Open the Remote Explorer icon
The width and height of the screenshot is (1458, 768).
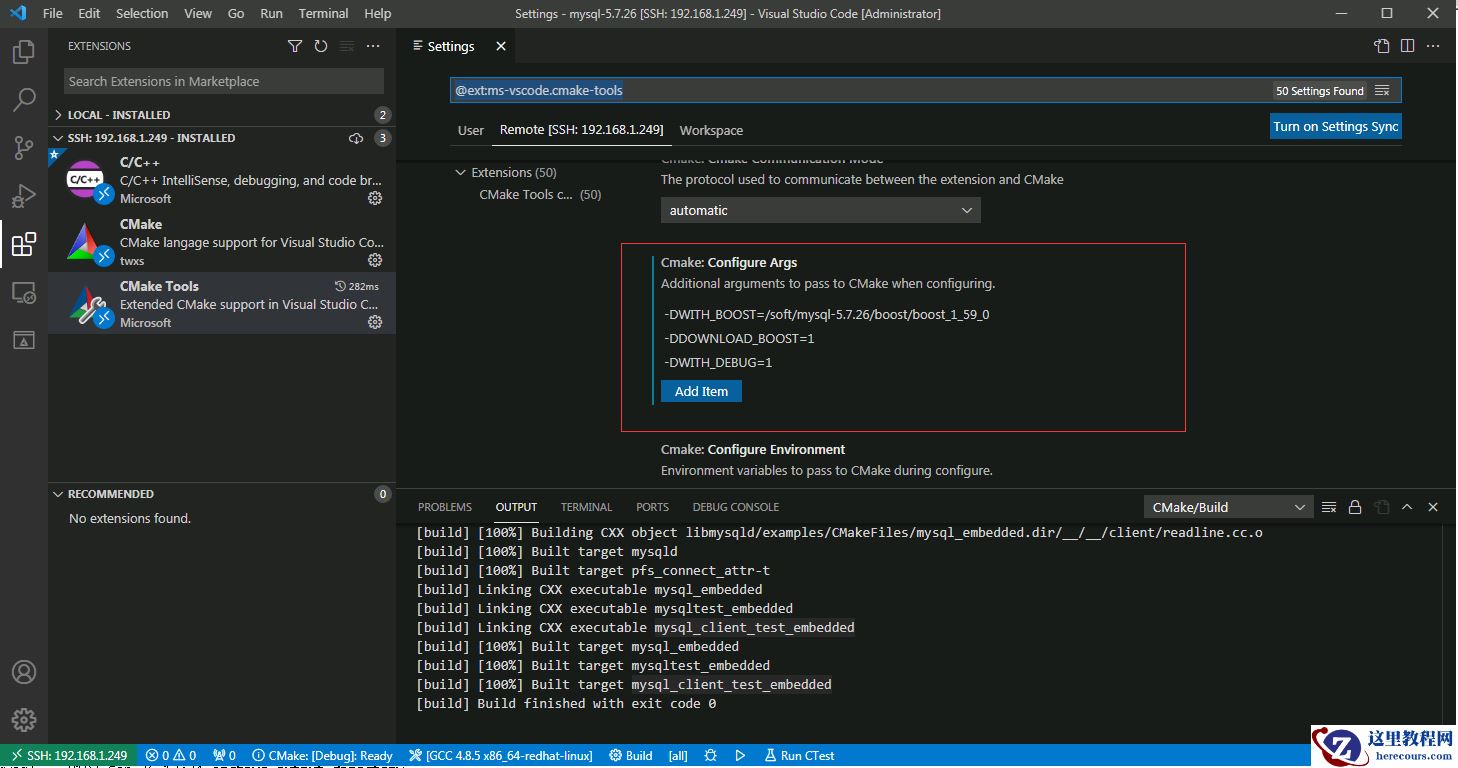click(24, 293)
